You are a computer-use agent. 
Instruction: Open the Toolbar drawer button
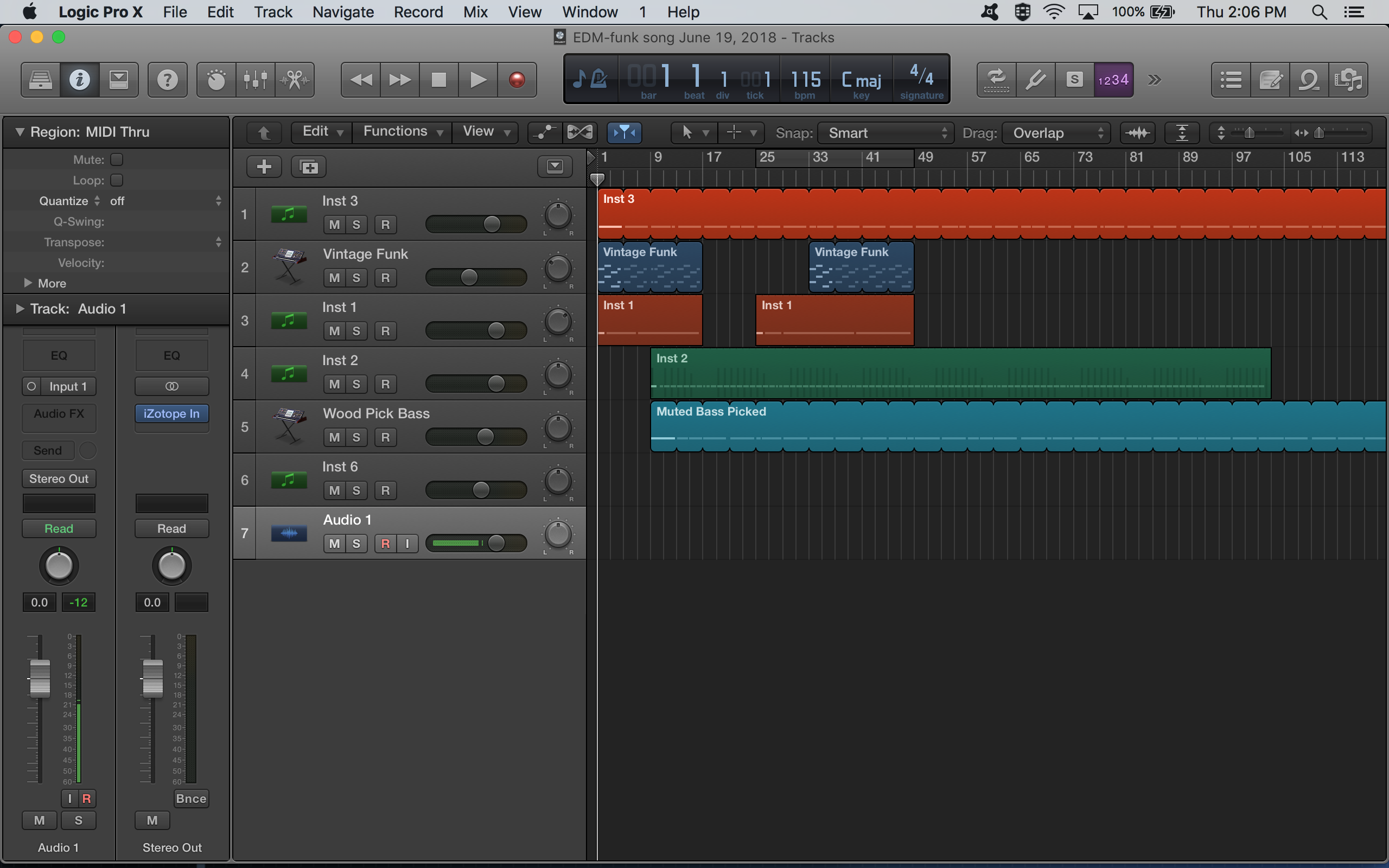point(118,80)
